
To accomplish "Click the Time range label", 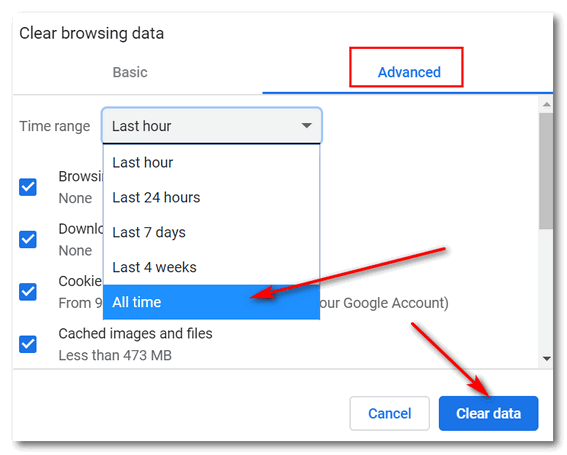I will [55, 126].
